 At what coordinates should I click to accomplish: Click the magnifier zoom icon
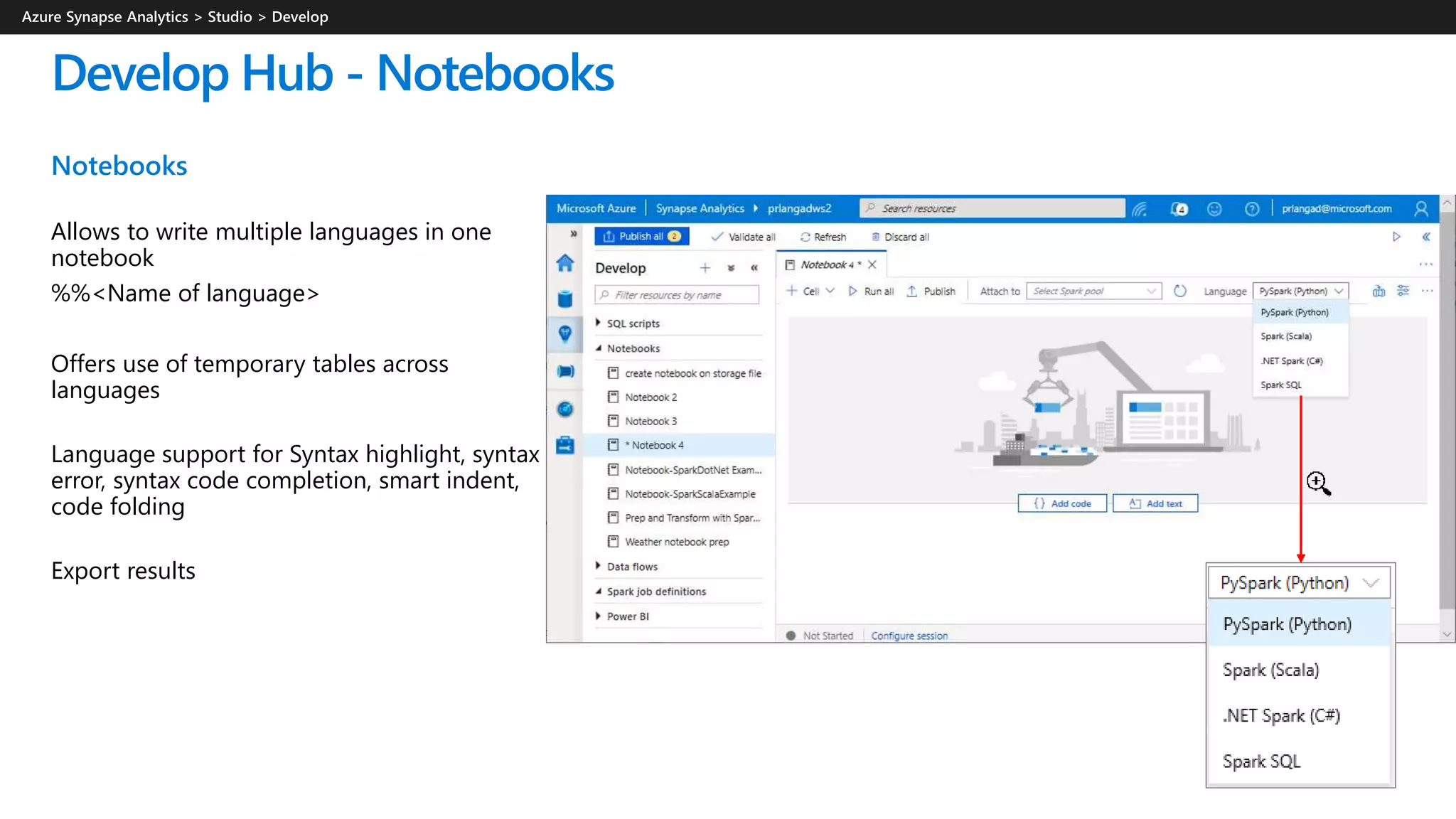pyautogui.click(x=1318, y=483)
